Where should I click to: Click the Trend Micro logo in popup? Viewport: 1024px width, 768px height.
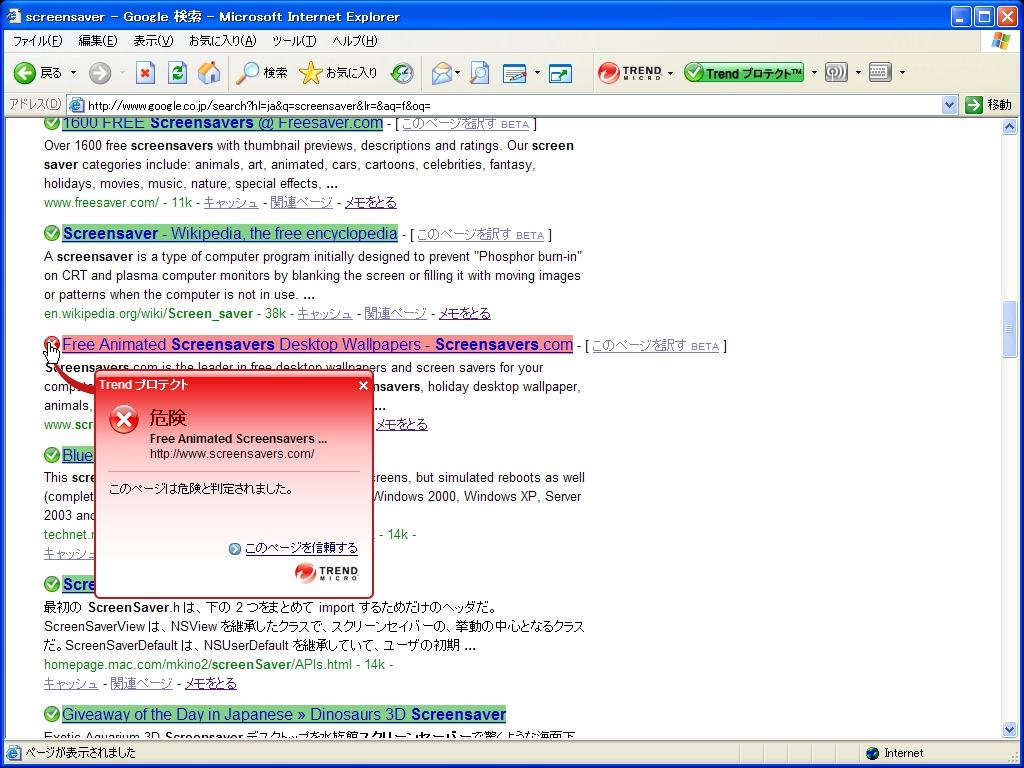tap(326, 573)
